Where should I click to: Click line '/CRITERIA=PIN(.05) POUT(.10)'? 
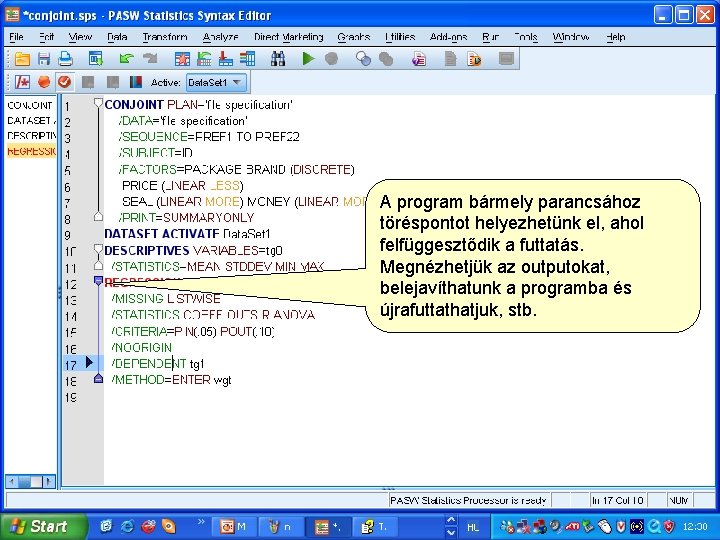[x=193, y=332]
